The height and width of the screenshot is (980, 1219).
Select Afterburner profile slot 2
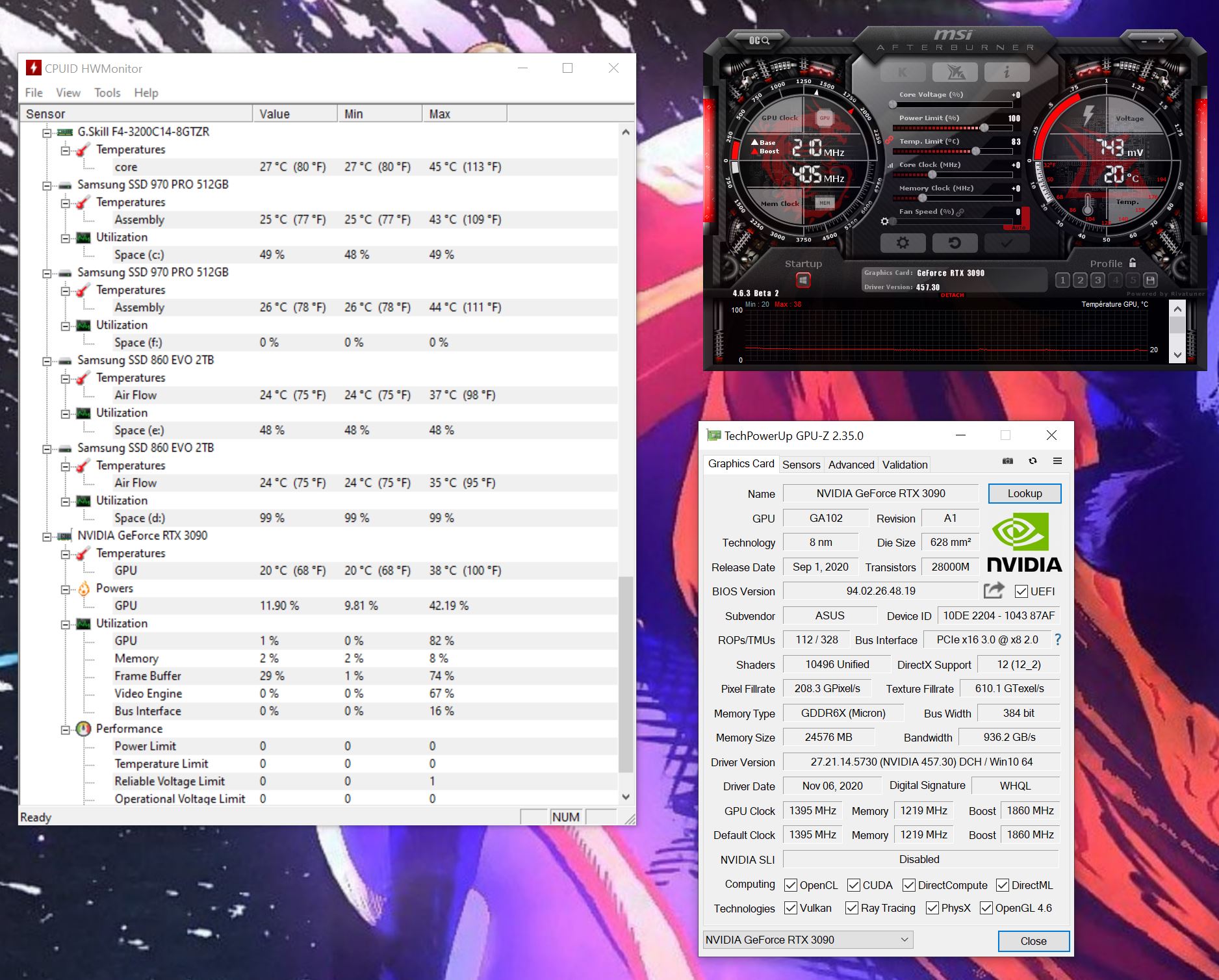[1080, 280]
